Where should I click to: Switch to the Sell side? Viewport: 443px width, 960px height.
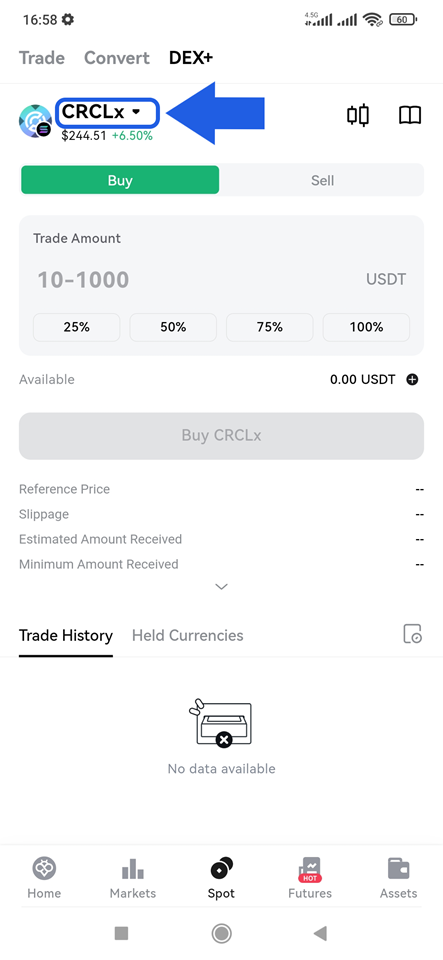(x=322, y=180)
